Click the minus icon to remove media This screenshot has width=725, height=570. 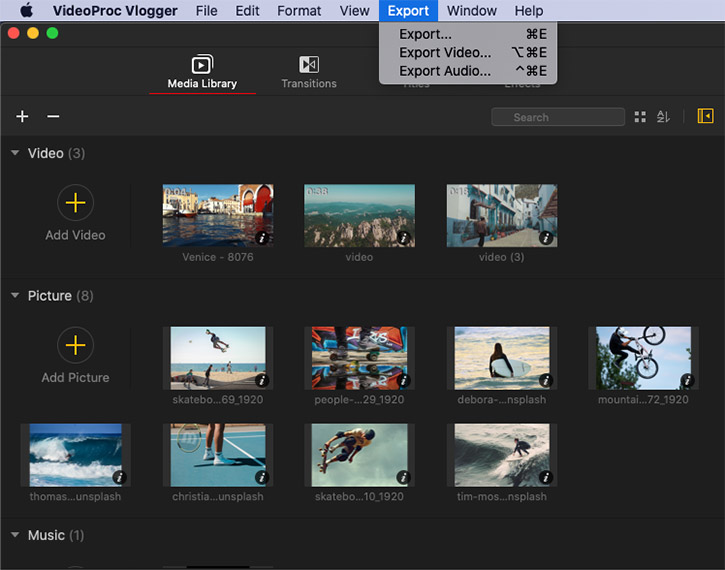[x=53, y=117]
